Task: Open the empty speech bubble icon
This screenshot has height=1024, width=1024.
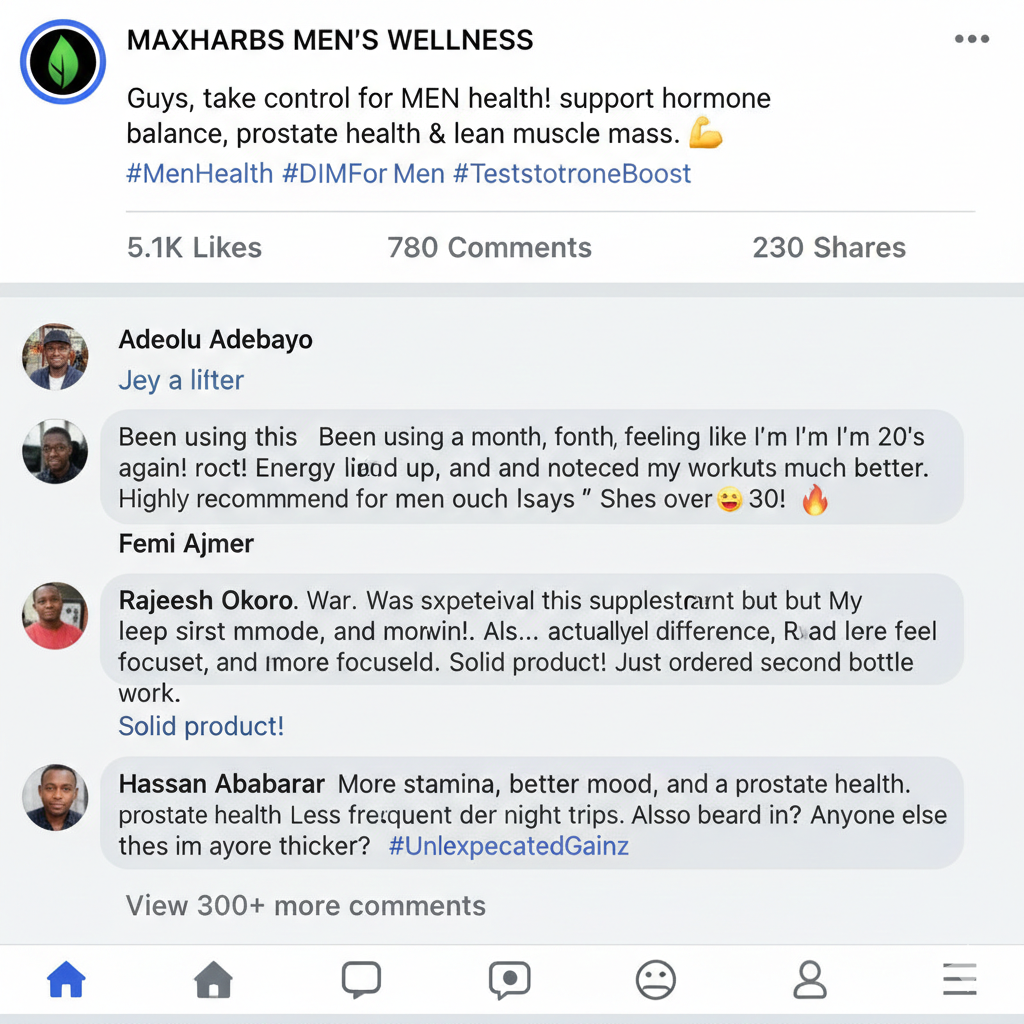Action: click(x=361, y=980)
